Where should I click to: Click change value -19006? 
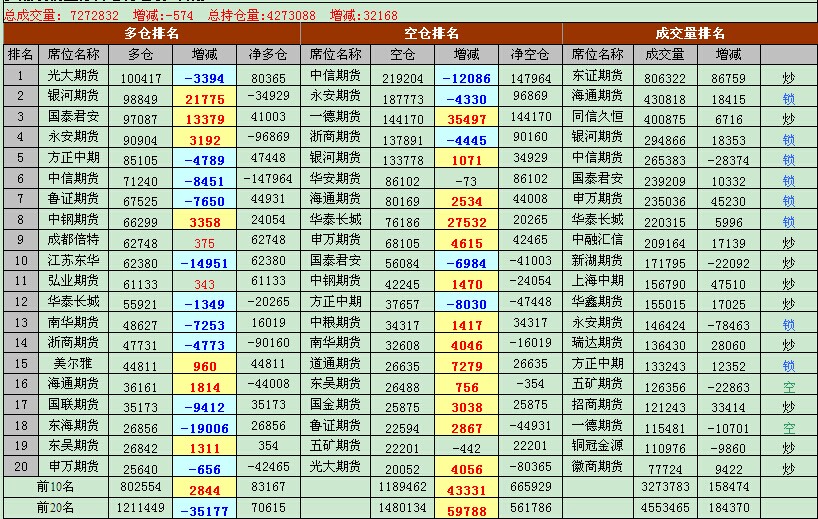click(204, 428)
